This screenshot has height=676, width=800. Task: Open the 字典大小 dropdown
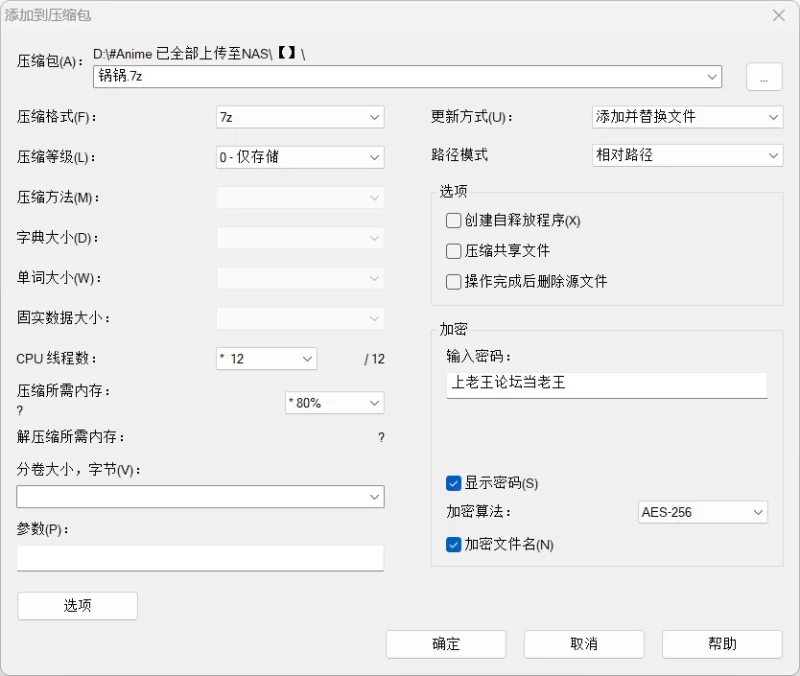click(x=300, y=238)
